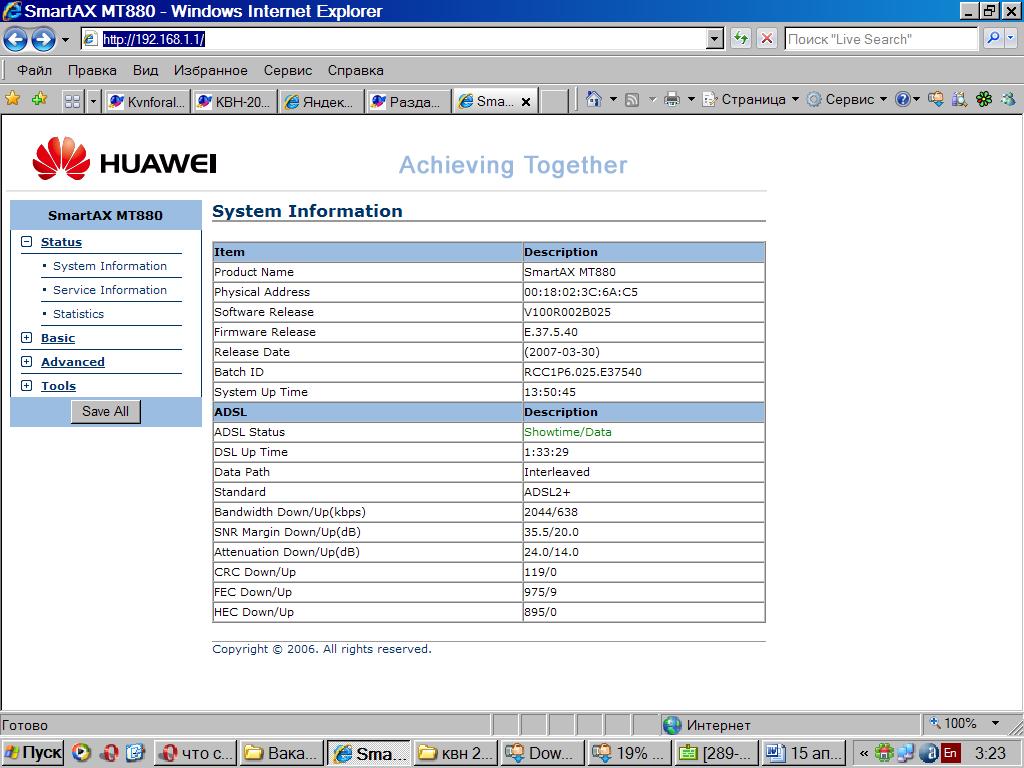Viewport: 1024px width, 768px height.
Task: Collapse the Status tree section
Action: [x=26, y=242]
